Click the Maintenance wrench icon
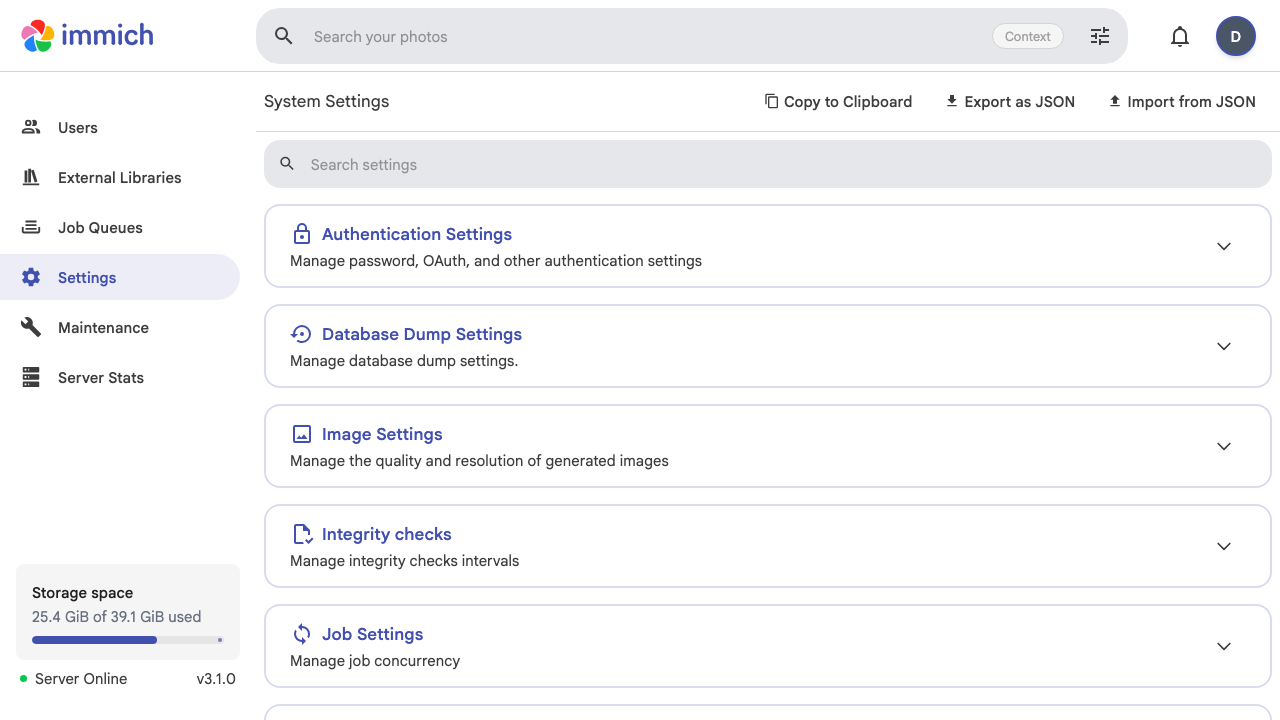 pyautogui.click(x=31, y=327)
